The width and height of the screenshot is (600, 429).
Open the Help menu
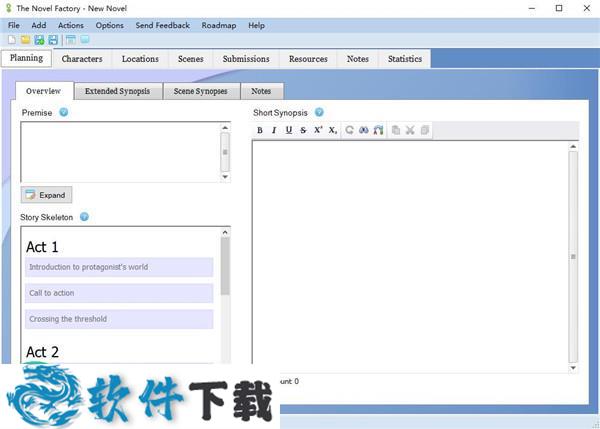click(x=256, y=25)
